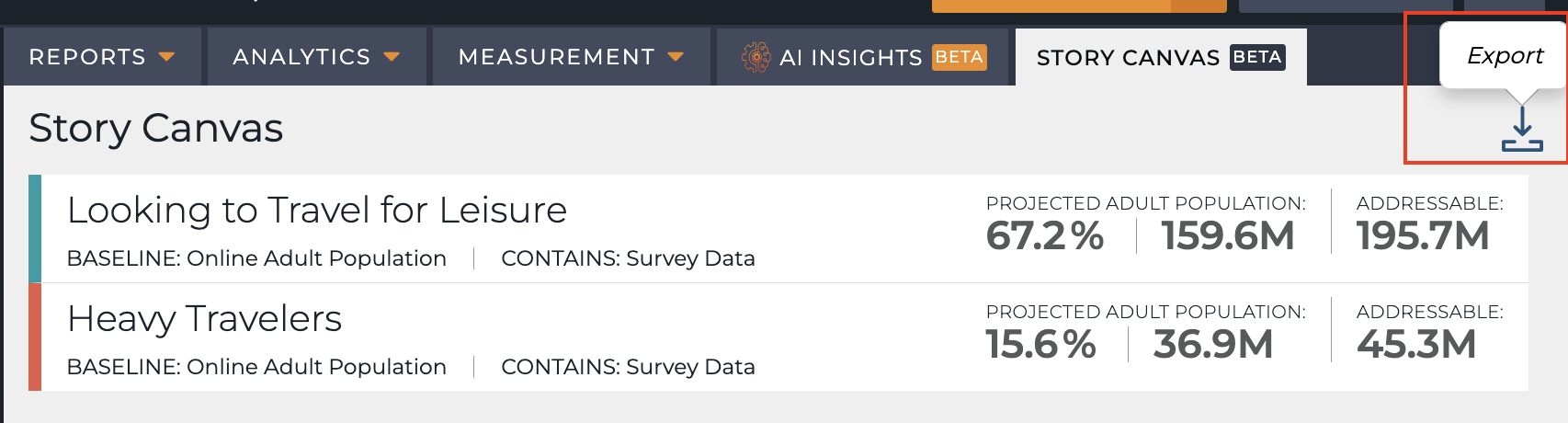The image size is (1568, 423).
Task: Click the dark BETA badge on Story Canvas
Action: pos(1257,57)
